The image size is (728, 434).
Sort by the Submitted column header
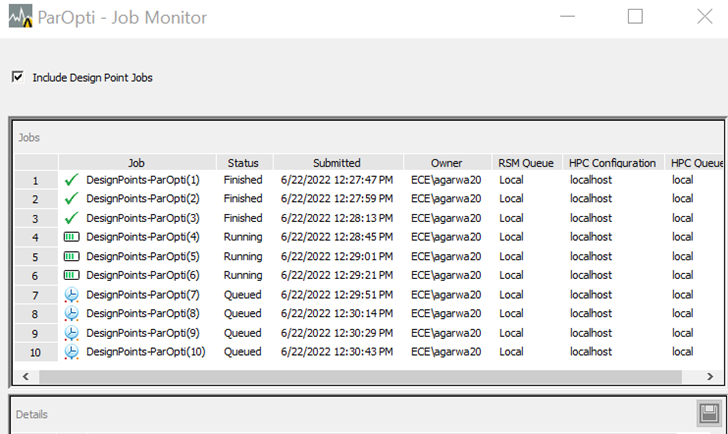[x=338, y=163]
